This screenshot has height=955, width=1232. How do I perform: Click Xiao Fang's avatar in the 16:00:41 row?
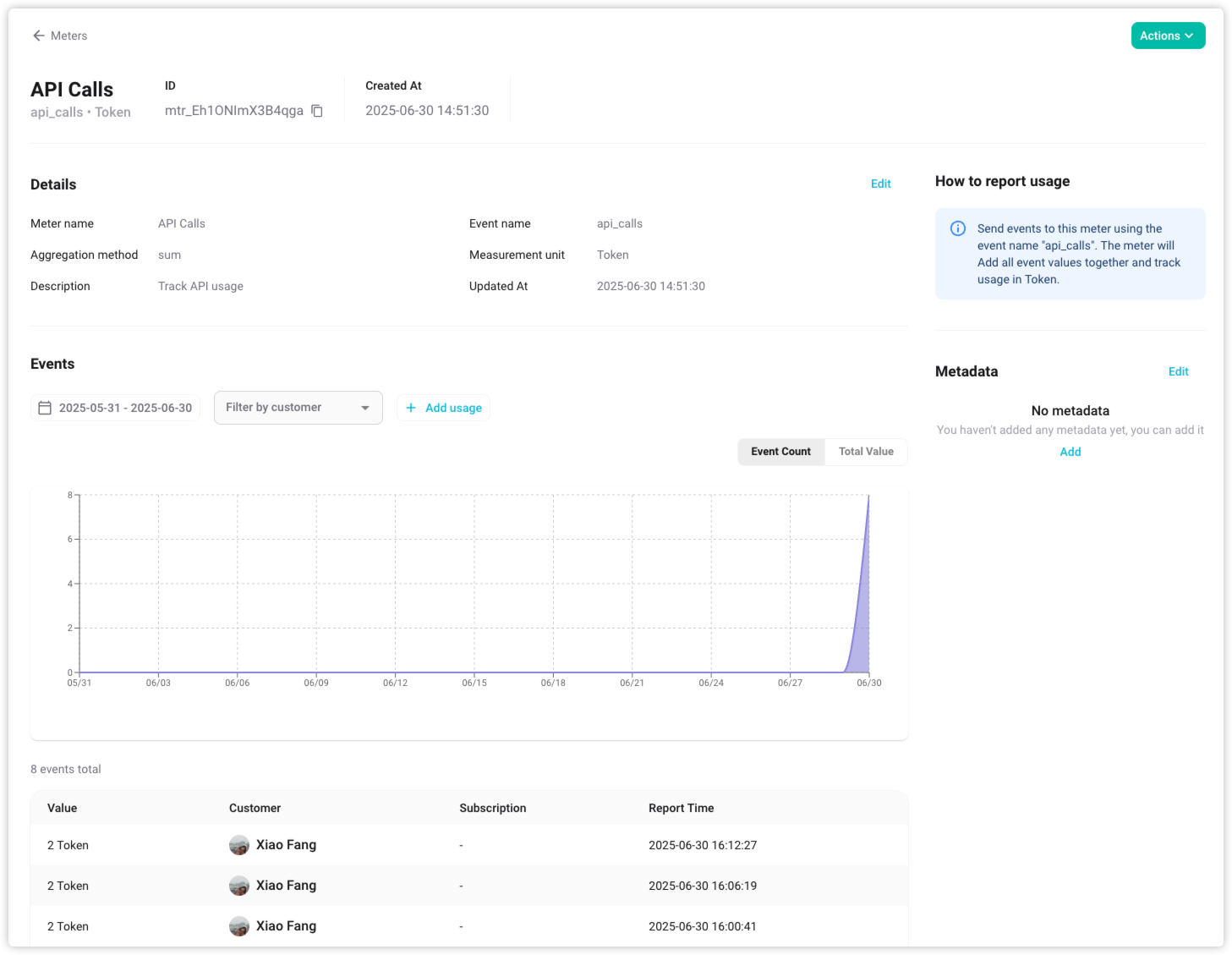(x=239, y=926)
